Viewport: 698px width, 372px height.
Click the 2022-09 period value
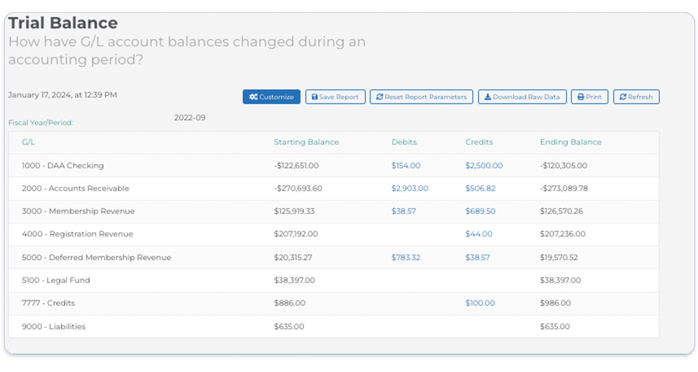click(190, 117)
